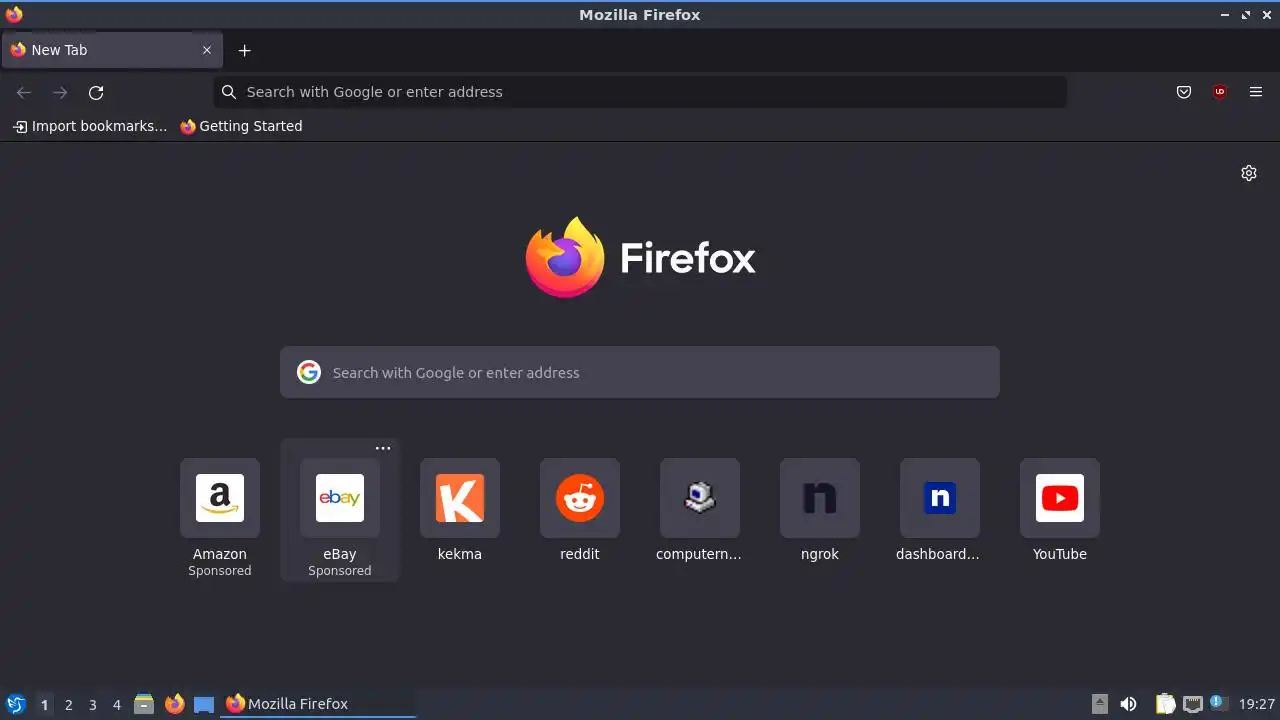The height and width of the screenshot is (720, 1280).
Task: Launch the file manager from the panel
Action: click(144, 704)
